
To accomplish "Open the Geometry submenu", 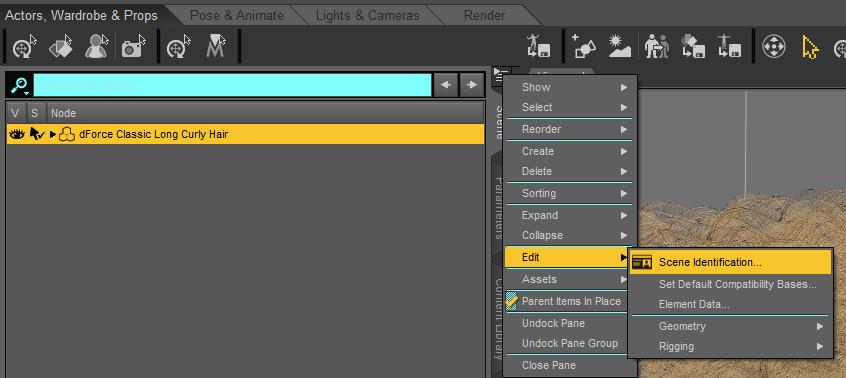I will tap(729, 326).
